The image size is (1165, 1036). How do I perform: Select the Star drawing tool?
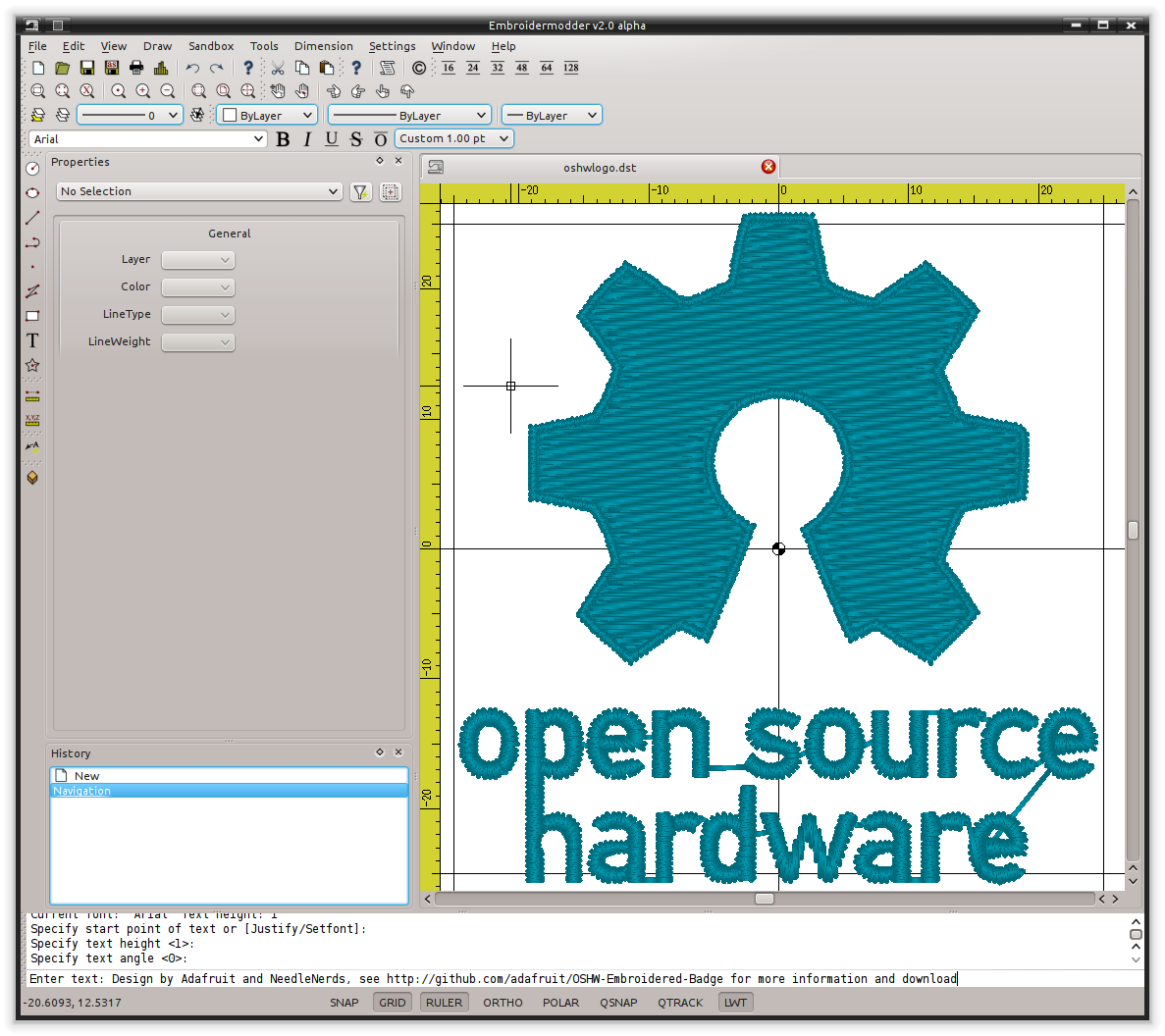click(x=32, y=365)
